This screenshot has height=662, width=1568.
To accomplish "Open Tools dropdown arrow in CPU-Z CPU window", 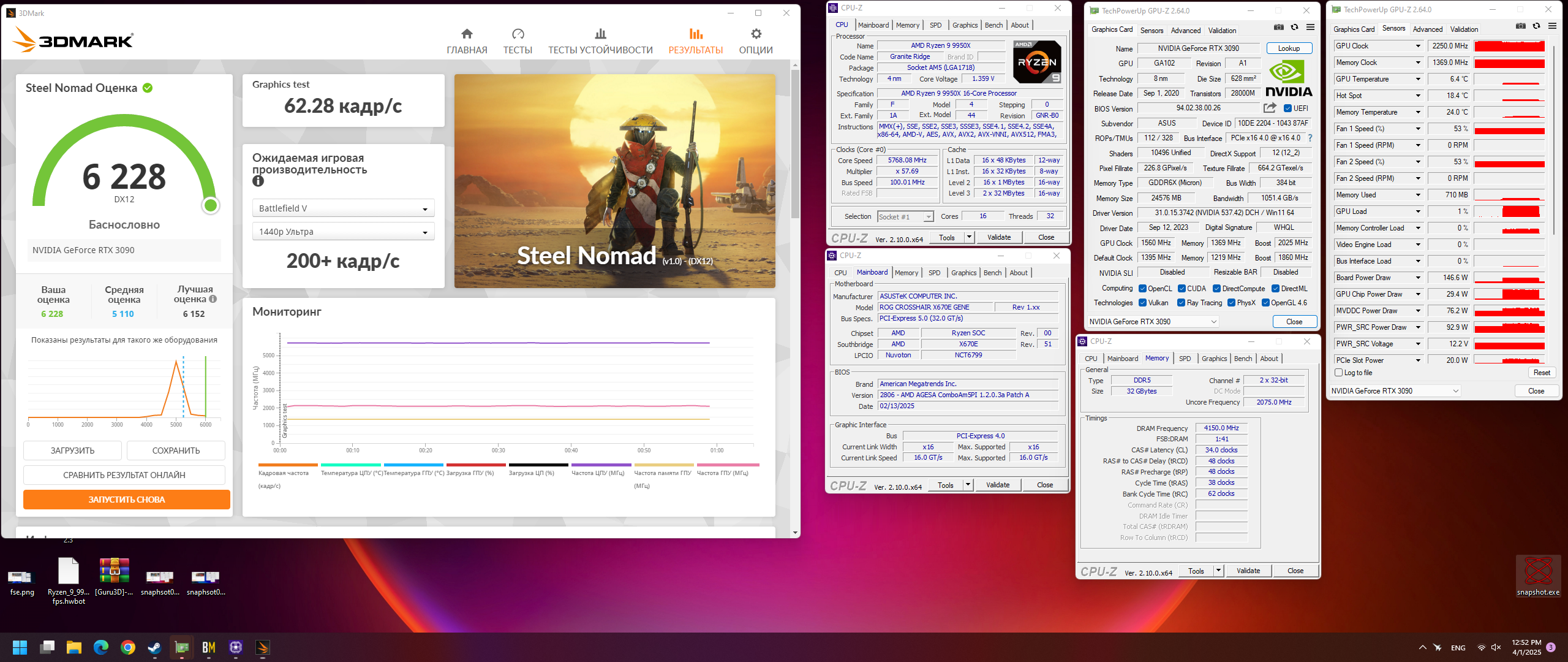I will tap(969, 237).
